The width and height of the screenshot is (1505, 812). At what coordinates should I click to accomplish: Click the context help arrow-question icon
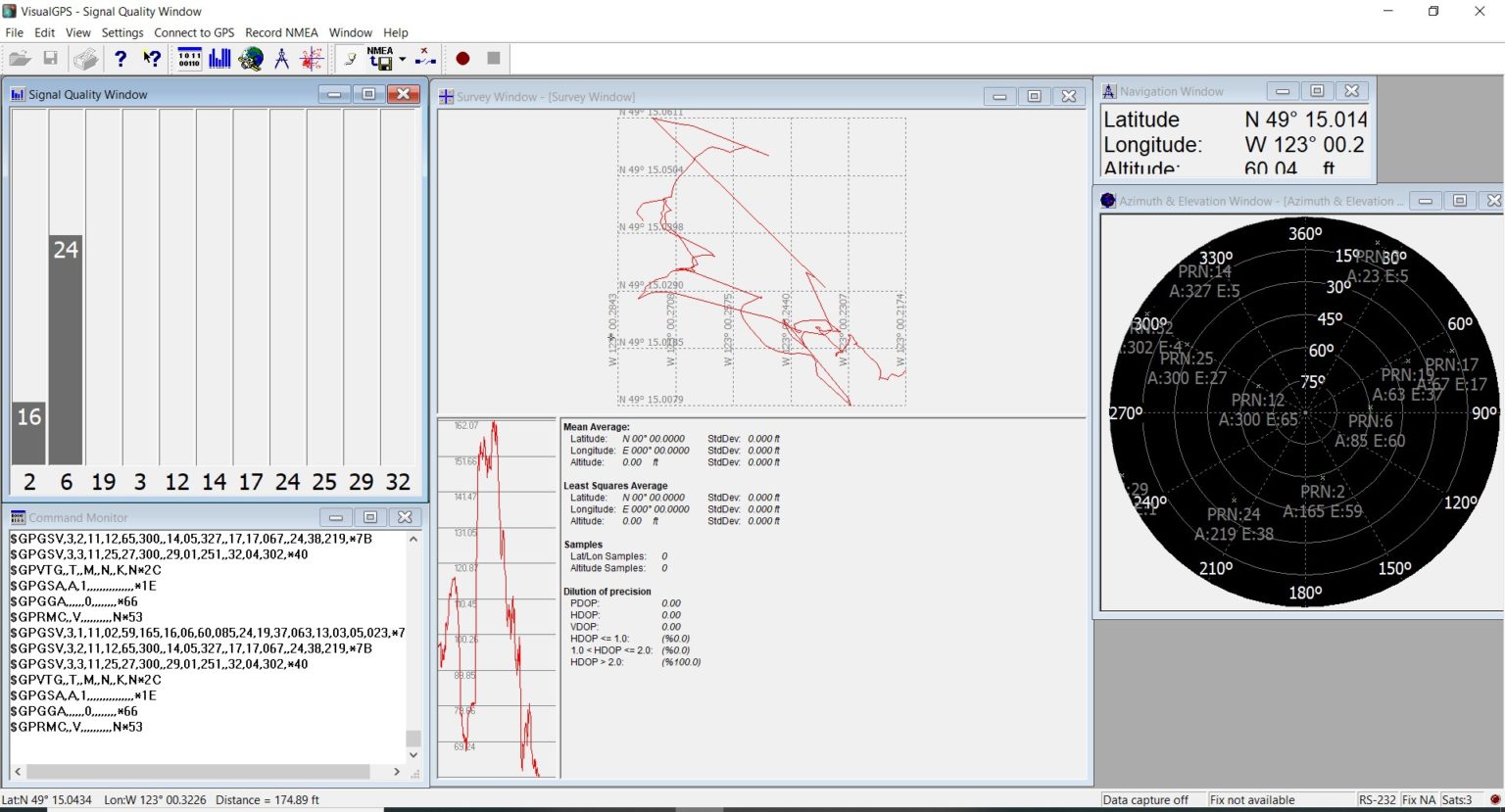152,59
